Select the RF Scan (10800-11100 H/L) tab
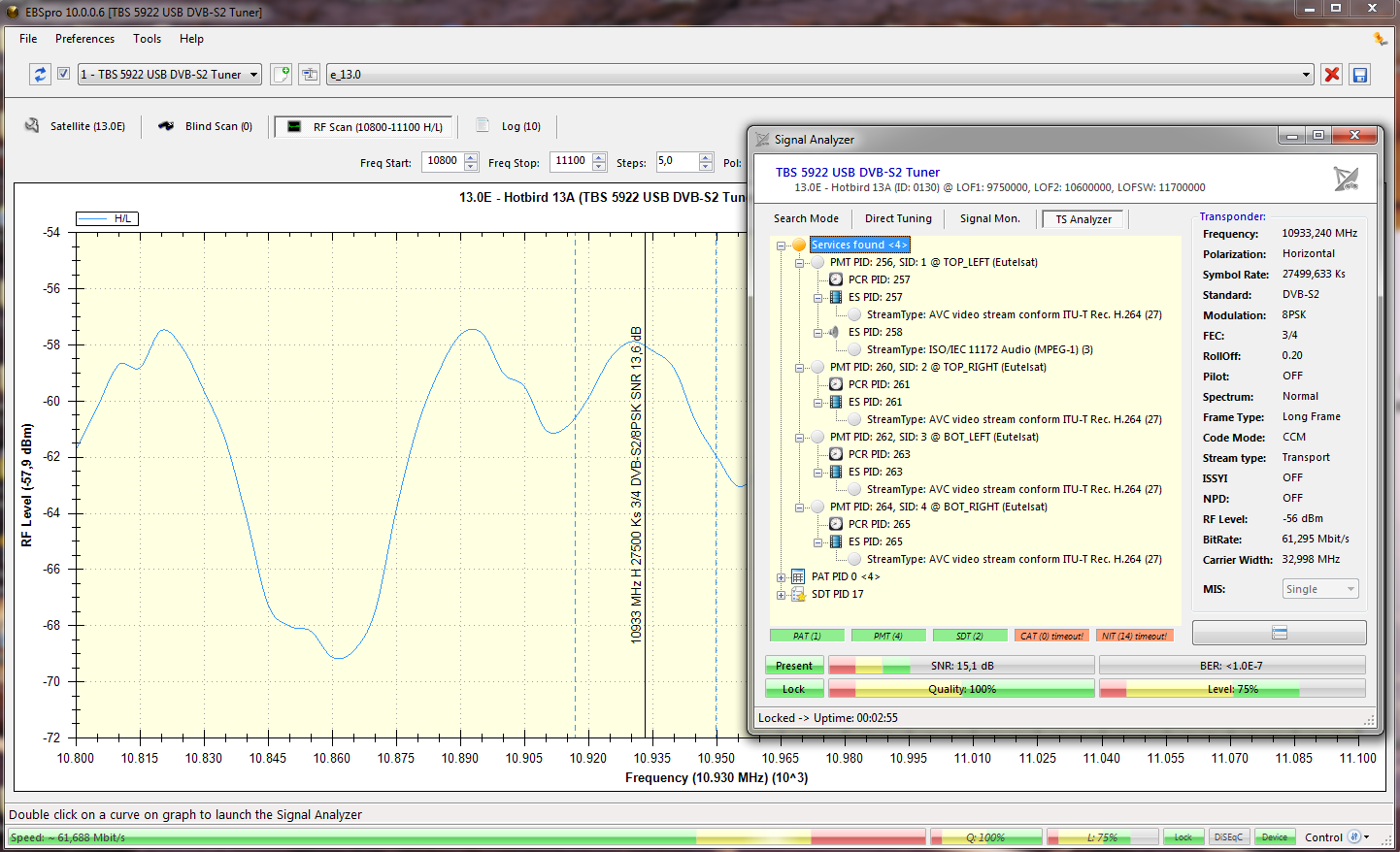The image size is (1400, 852). coord(365,127)
